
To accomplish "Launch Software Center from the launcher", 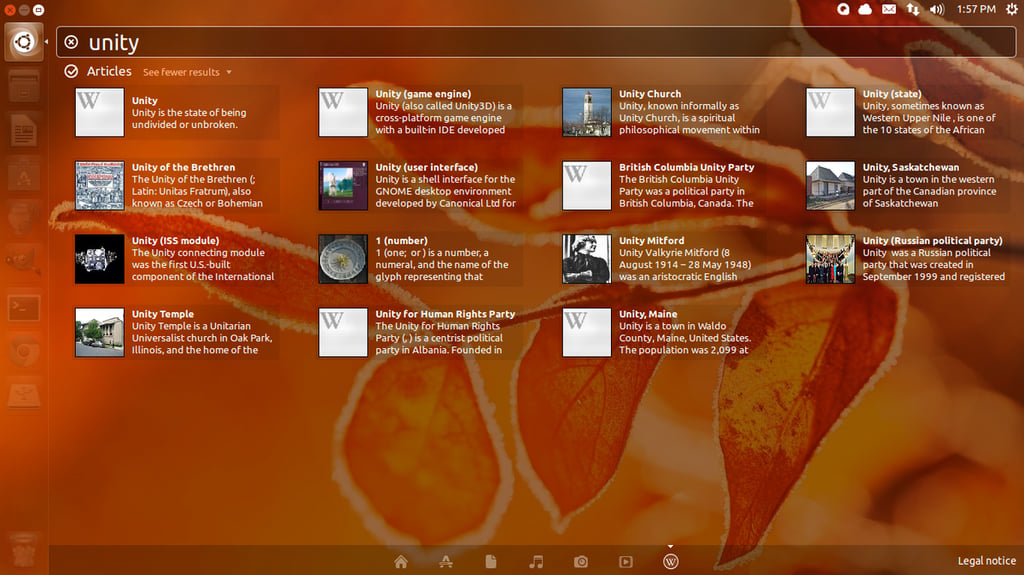I will pos(24,175).
